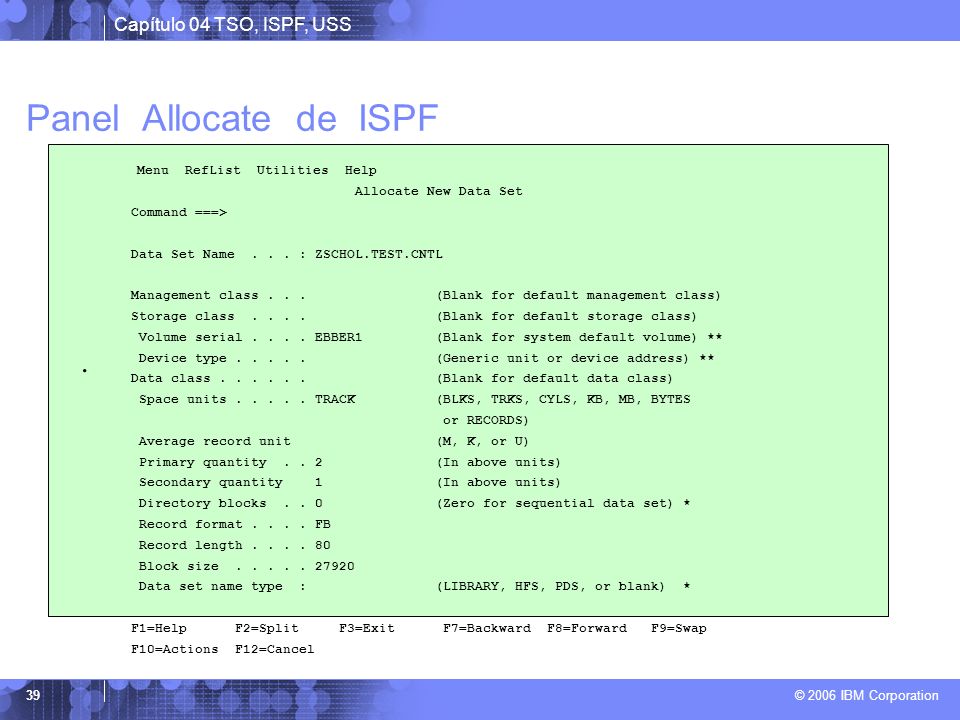Click the F2=Split function key

267,628
